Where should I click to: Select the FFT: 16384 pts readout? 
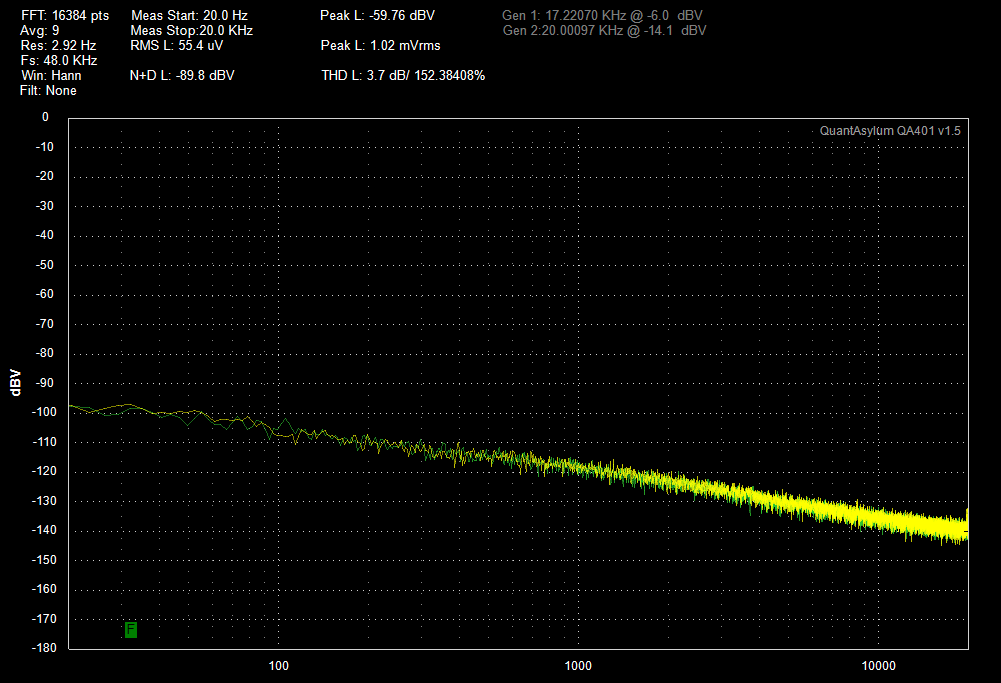(x=65, y=15)
